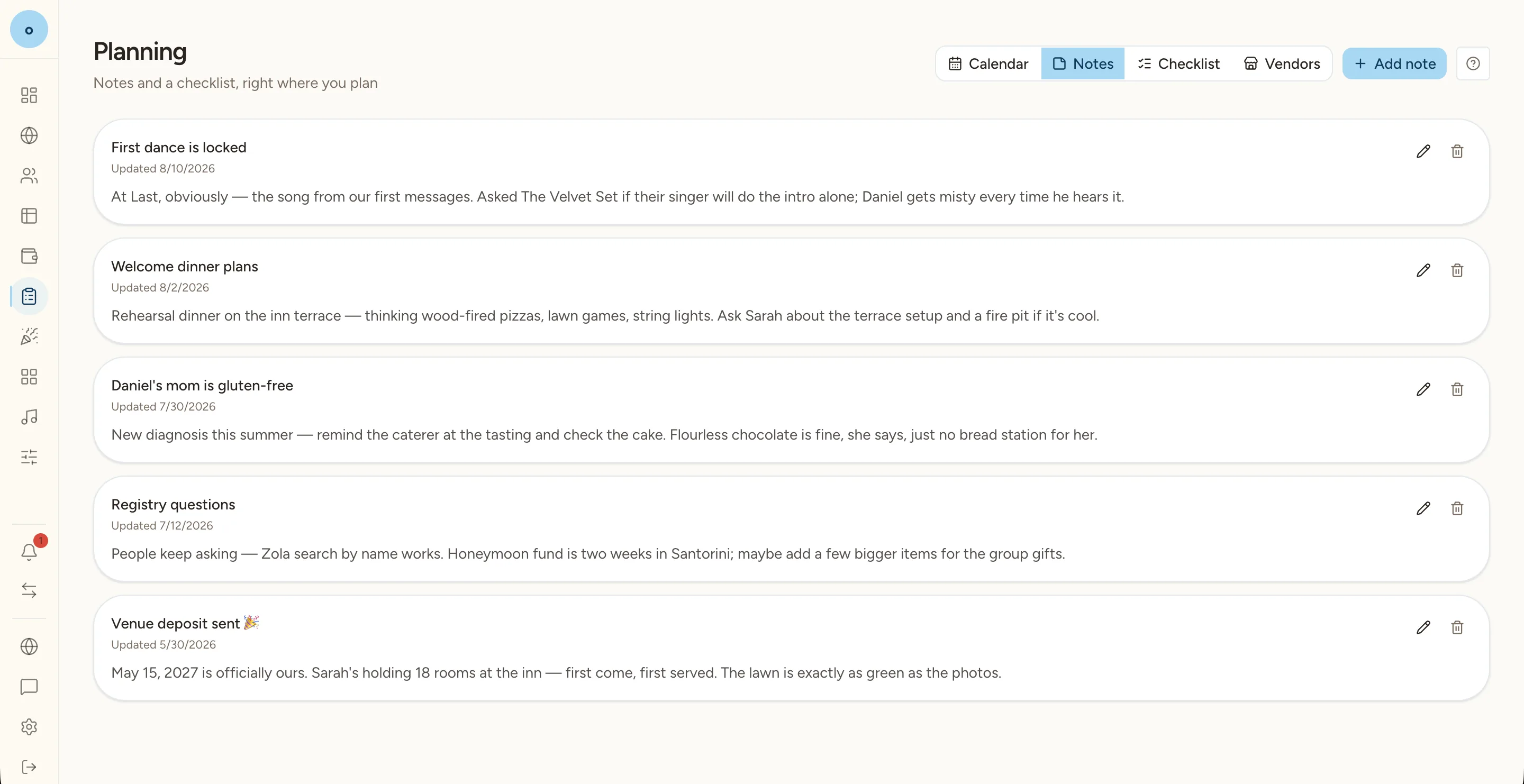Screen dimensions: 1524x784
Task: Edit the Welcome dinner plans note
Action: click(1423, 270)
